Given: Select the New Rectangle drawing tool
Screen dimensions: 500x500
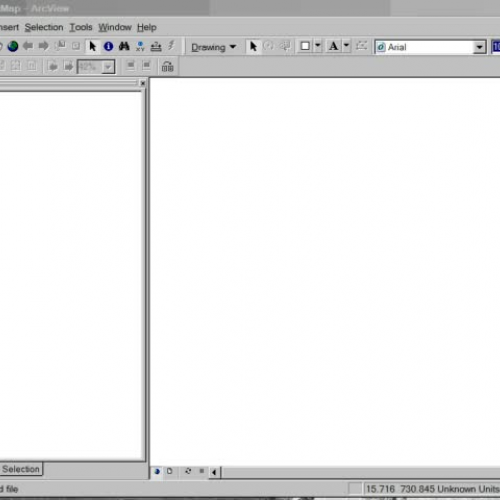Looking at the screenshot, I should point(305,46).
